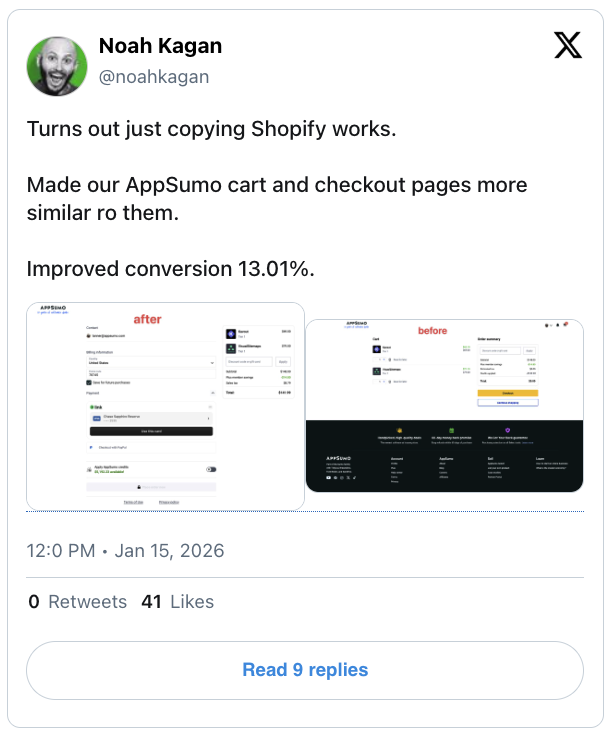Click the cart icon in the before screenshot
This screenshot has width=612, height=738.
click(x=567, y=324)
